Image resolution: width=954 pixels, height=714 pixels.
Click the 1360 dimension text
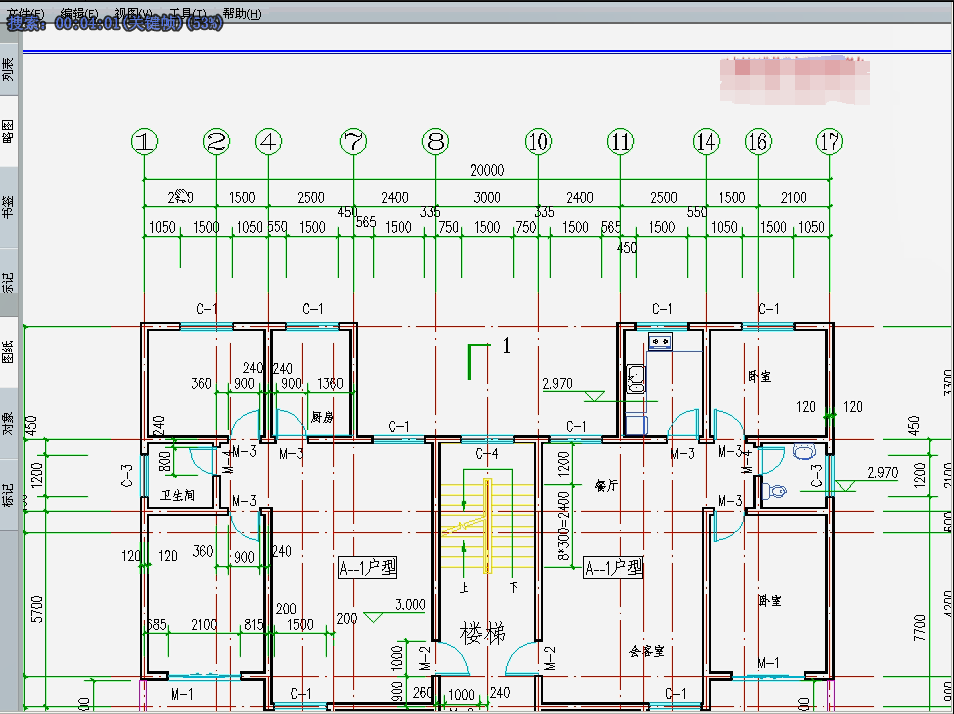click(x=330, y=384)
